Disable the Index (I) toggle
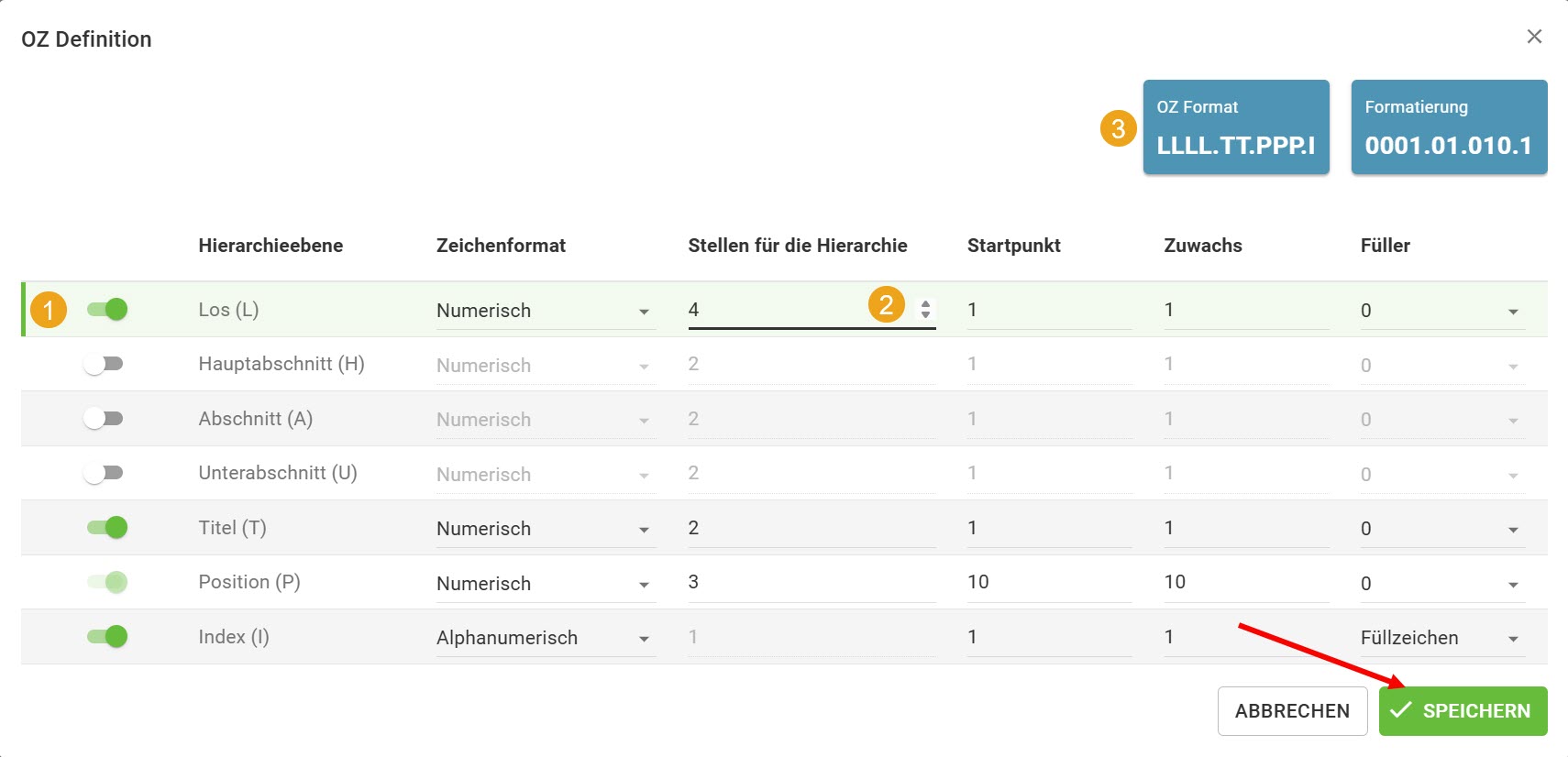This screenshot has width=1568, height=757. (x=107, y=637)
